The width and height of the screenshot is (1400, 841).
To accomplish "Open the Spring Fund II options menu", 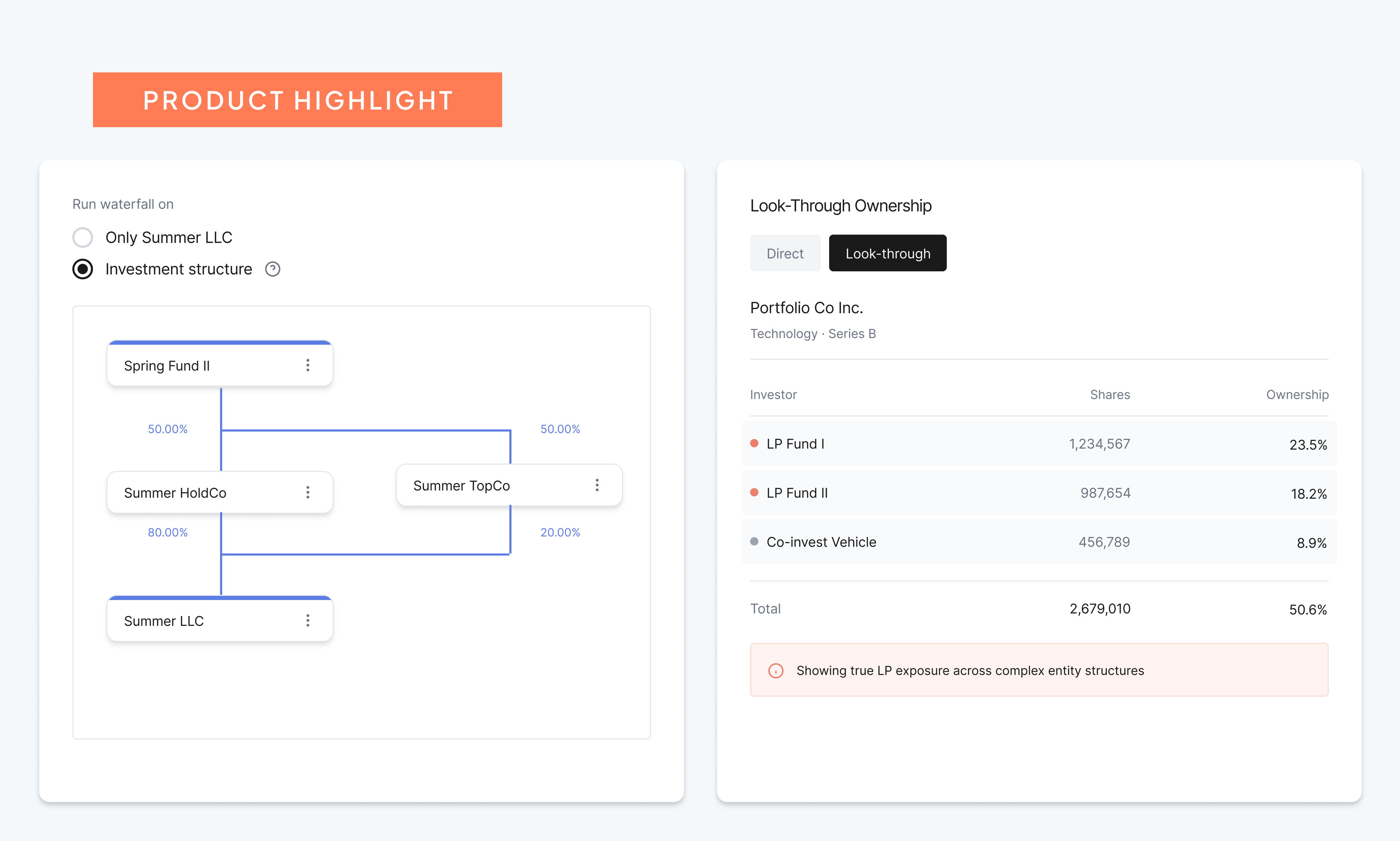I will pyautogui.click(x=307, y=365).
